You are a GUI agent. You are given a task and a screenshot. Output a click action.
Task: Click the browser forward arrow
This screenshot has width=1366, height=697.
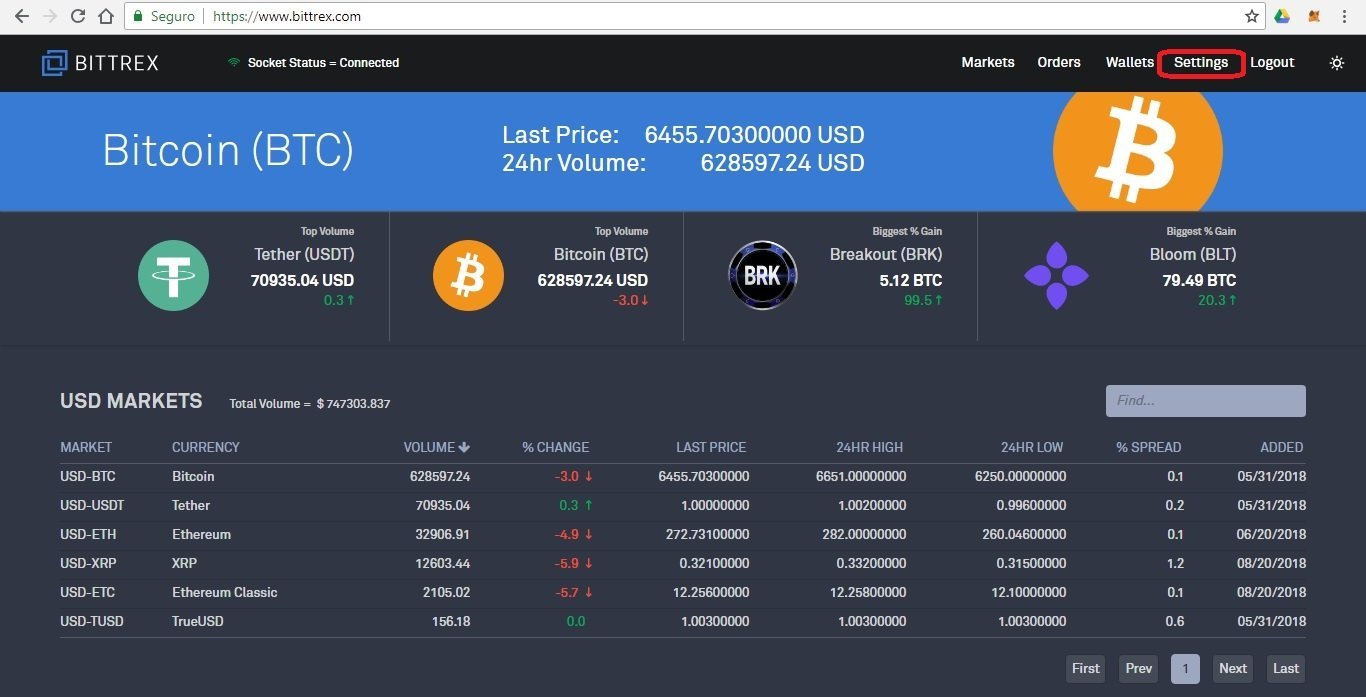point(50,16)
